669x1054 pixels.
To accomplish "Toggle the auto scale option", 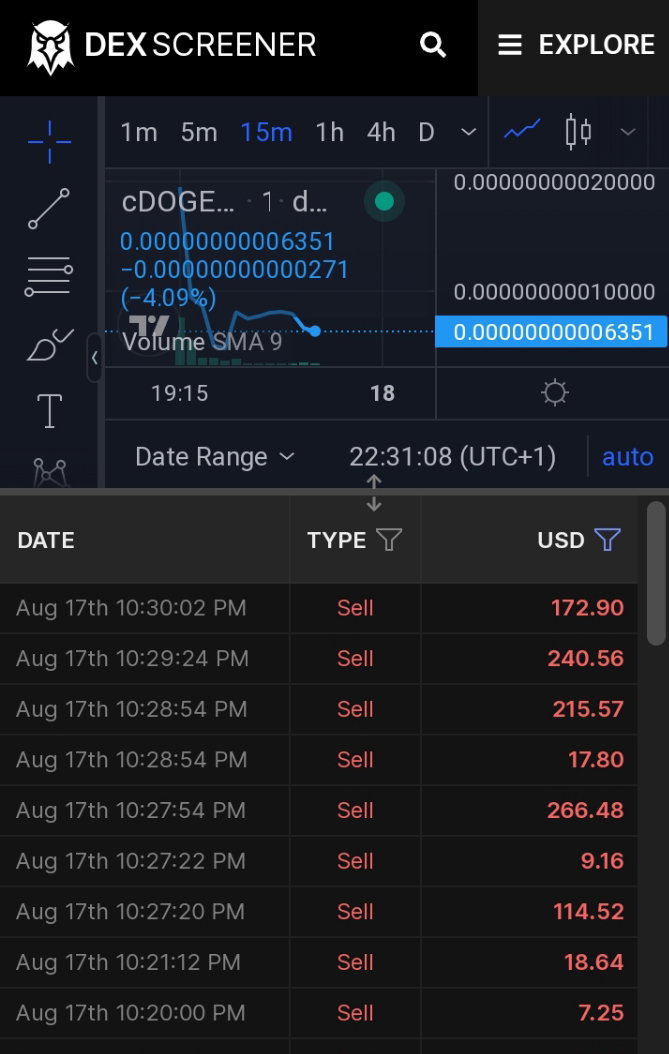I will [x=627, y=457].
